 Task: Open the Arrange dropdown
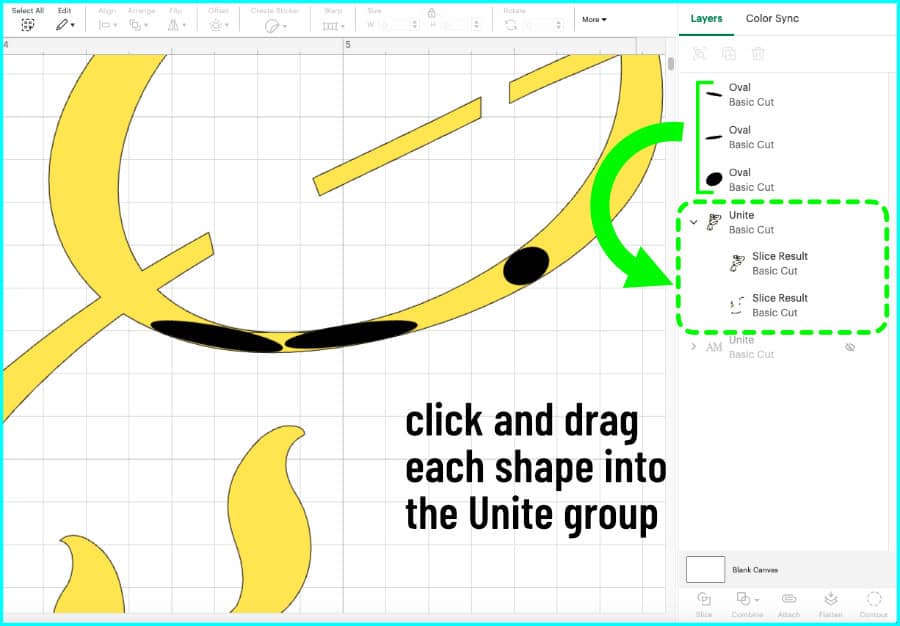138,25
